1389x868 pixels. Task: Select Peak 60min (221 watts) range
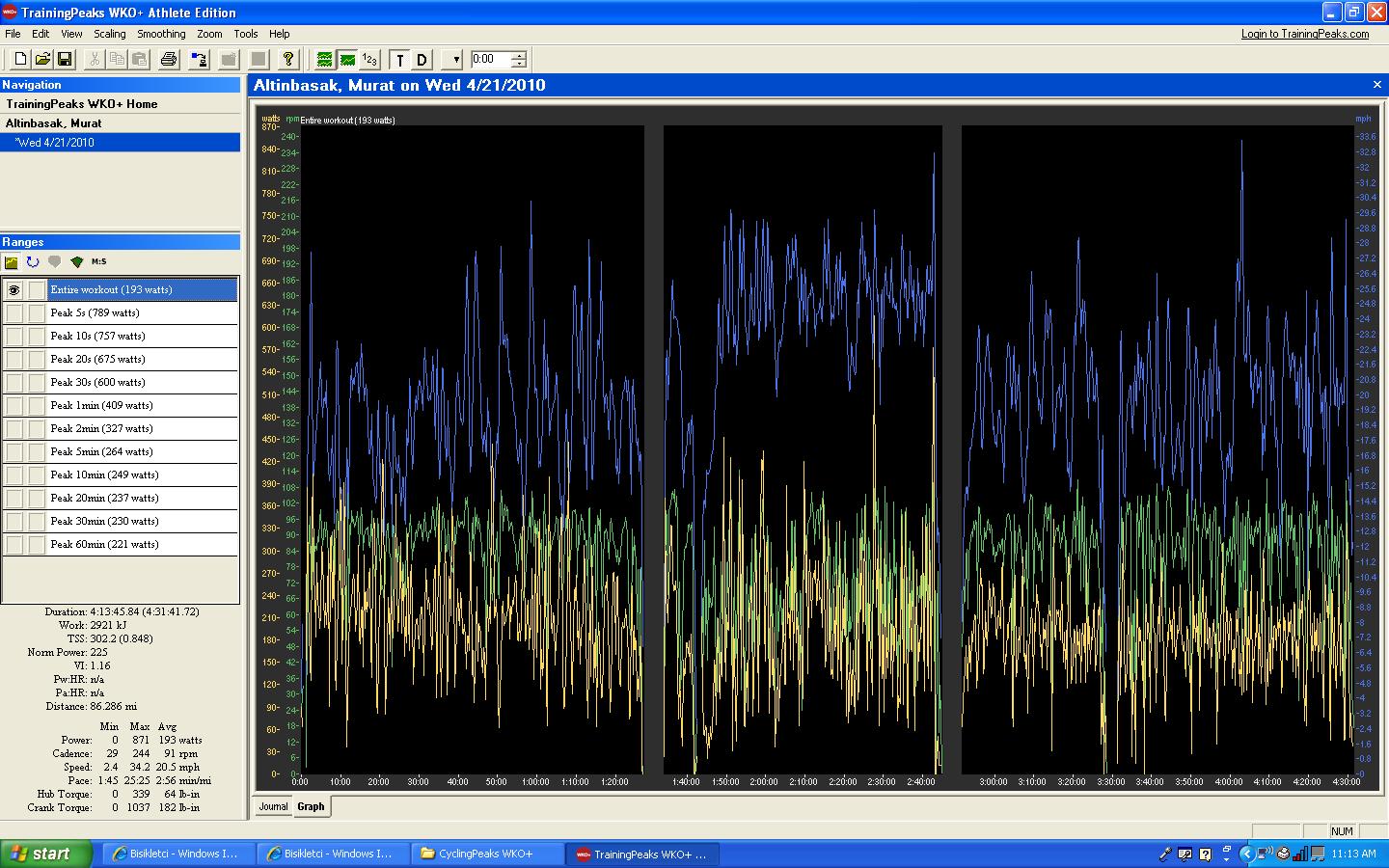(x=142, y=544)
